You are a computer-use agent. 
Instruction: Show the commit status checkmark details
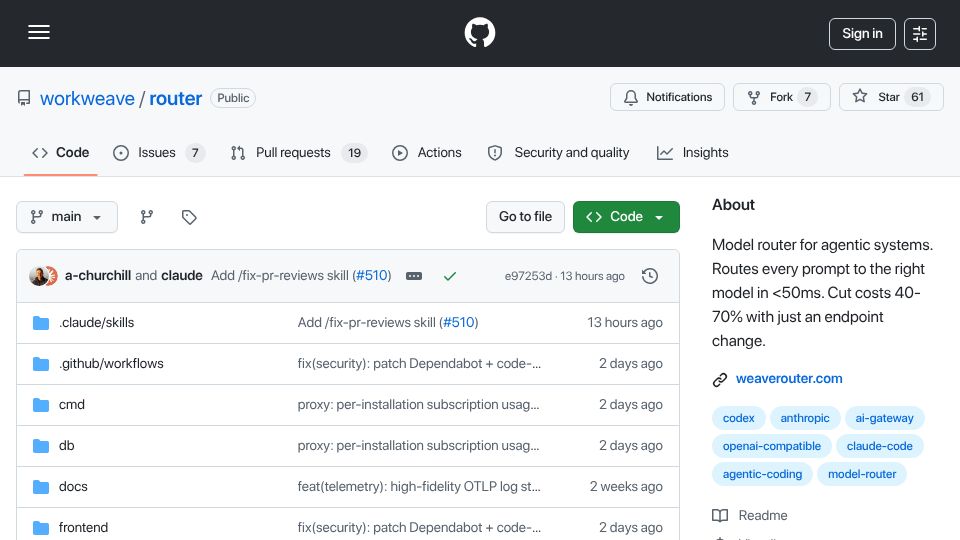click(450, 276)
